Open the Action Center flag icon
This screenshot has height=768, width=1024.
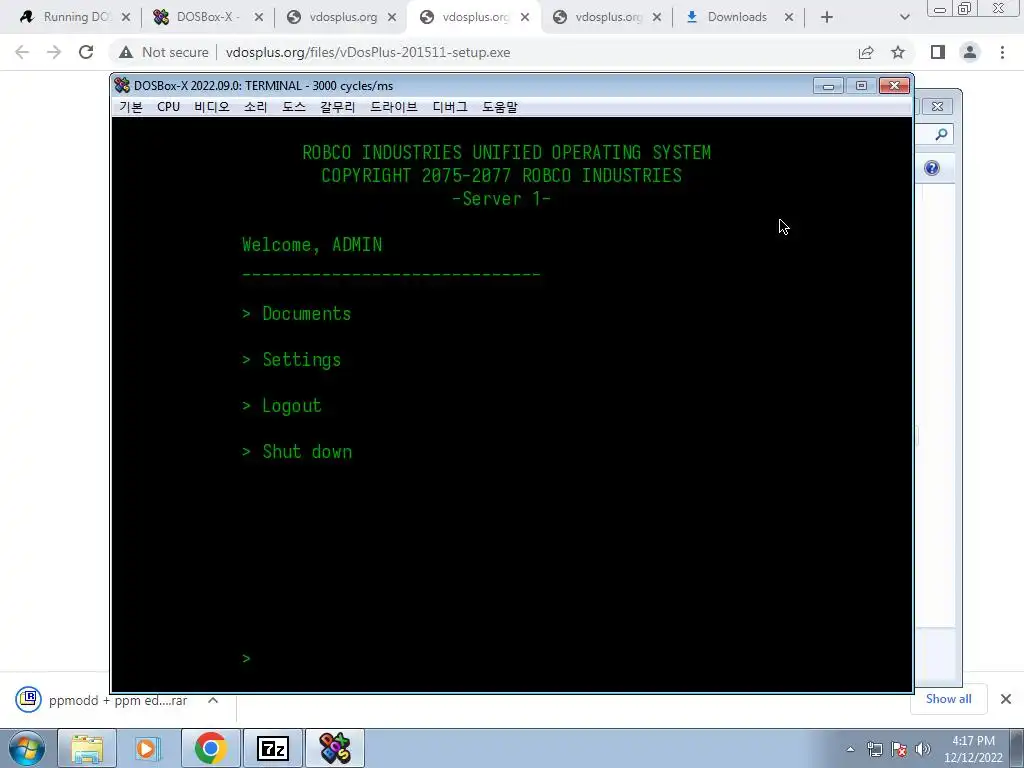[x=899, y=749]
